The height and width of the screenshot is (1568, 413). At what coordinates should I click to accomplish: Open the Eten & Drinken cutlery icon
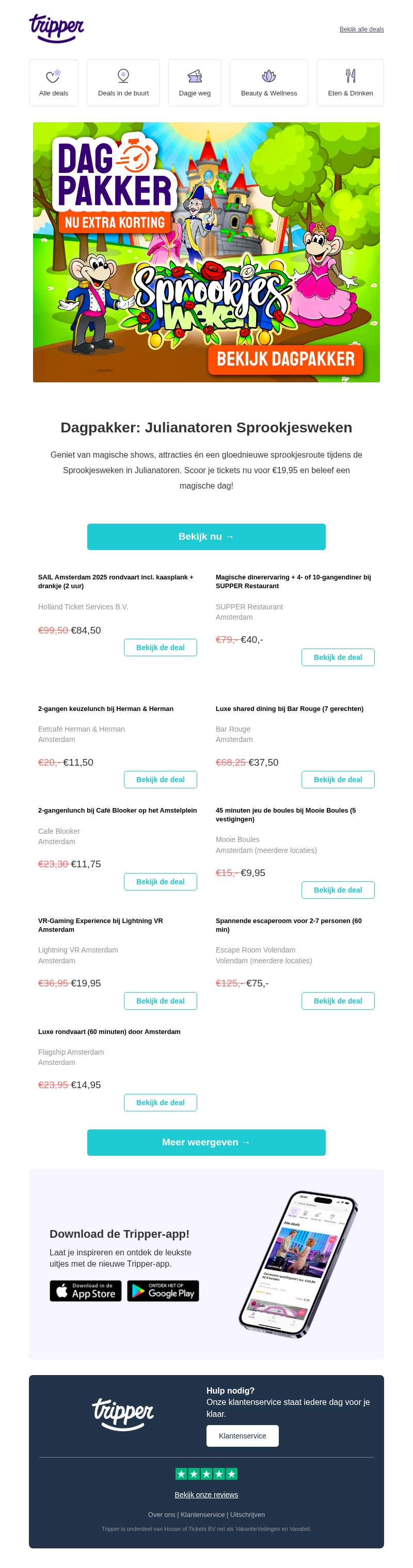[350, 76]
